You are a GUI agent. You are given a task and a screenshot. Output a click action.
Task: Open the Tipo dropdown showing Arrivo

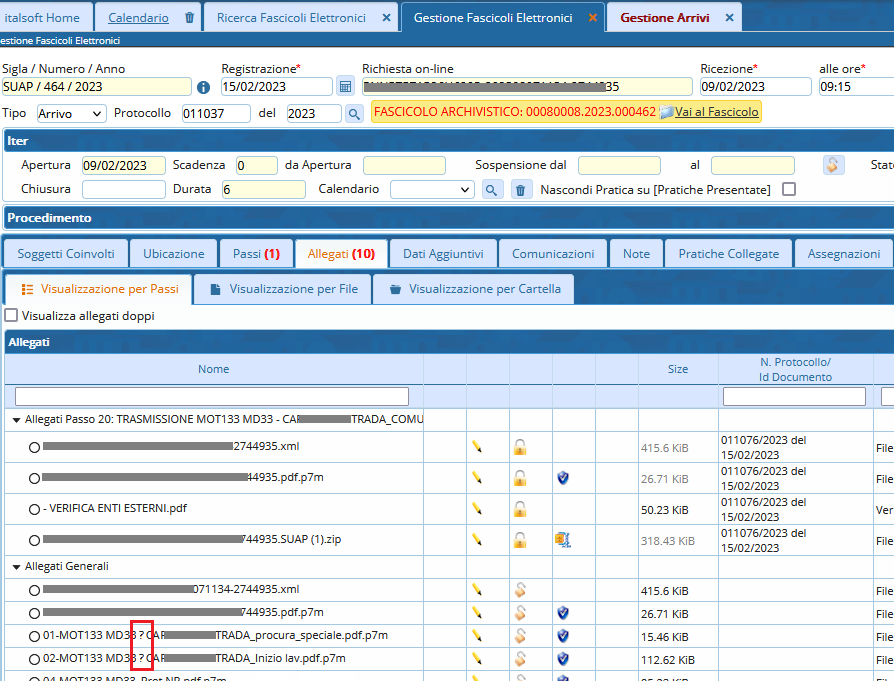coord(71,114)
